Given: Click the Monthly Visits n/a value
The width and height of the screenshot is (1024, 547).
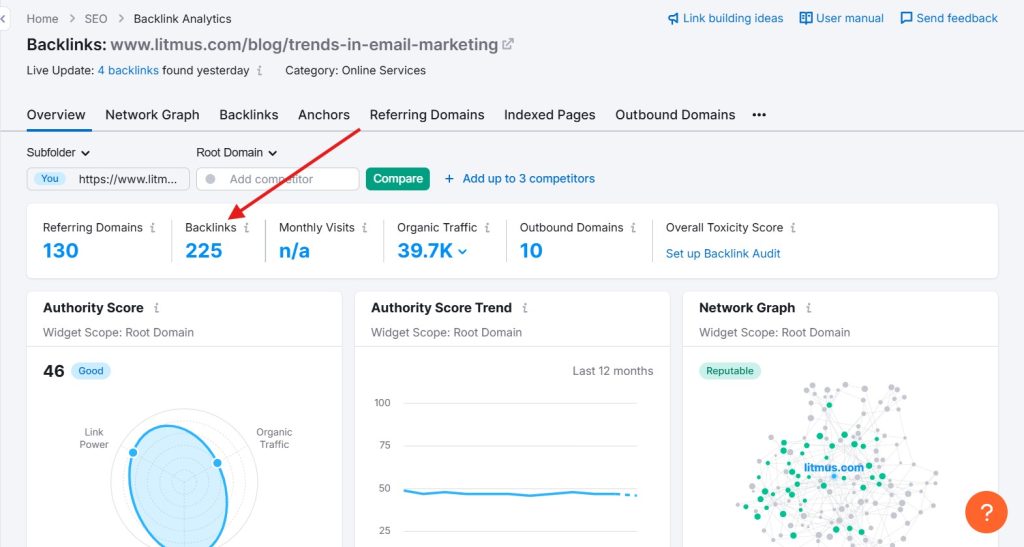Looking at the screenshot, I should (x=295, y=251).
